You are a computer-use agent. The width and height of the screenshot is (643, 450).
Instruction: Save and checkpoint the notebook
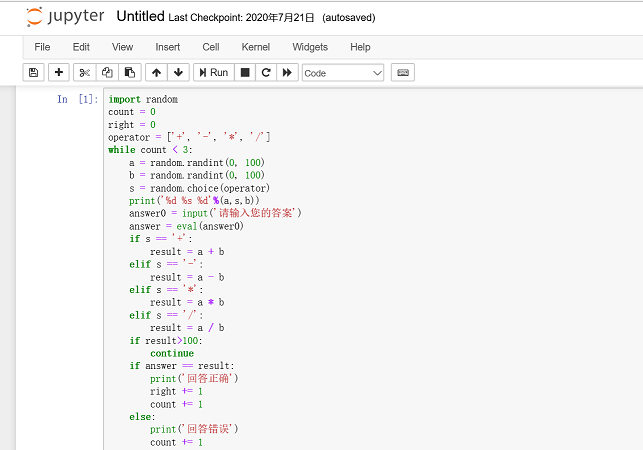coord(34,73)
